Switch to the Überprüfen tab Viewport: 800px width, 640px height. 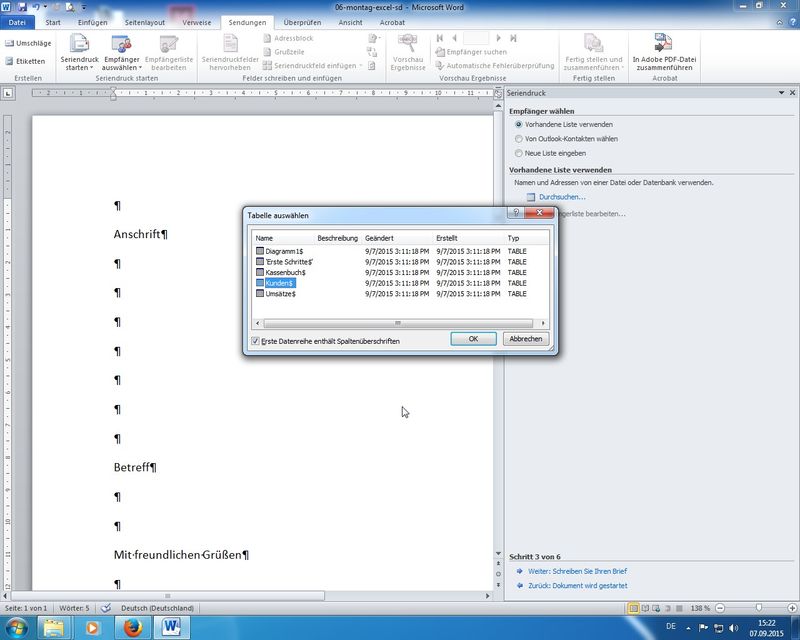(302, 22)
